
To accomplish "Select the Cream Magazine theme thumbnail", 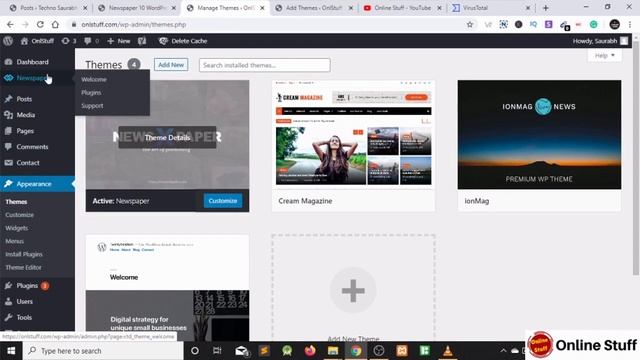I will click(353, 135).
